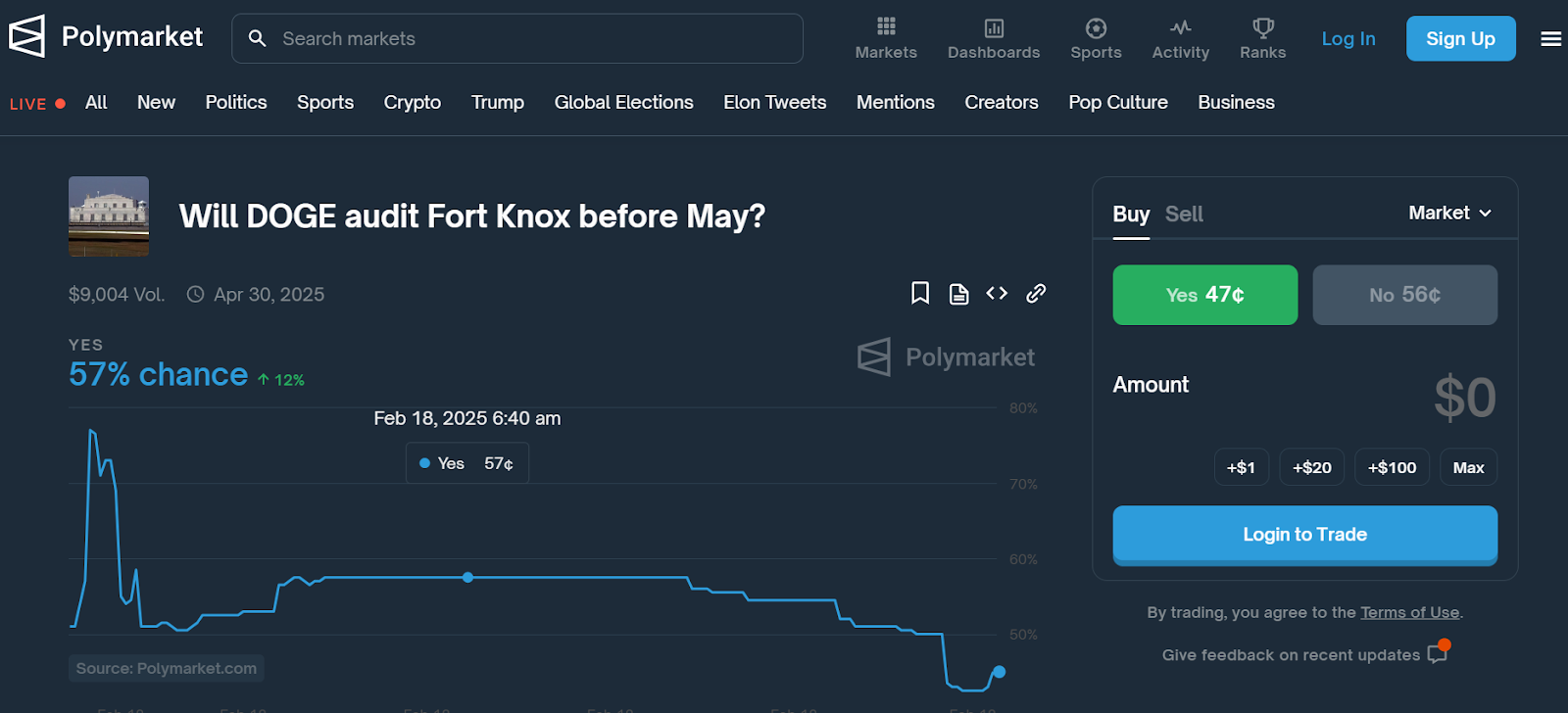
Task: Open the Global Elections category
Action: coord(623,102)
